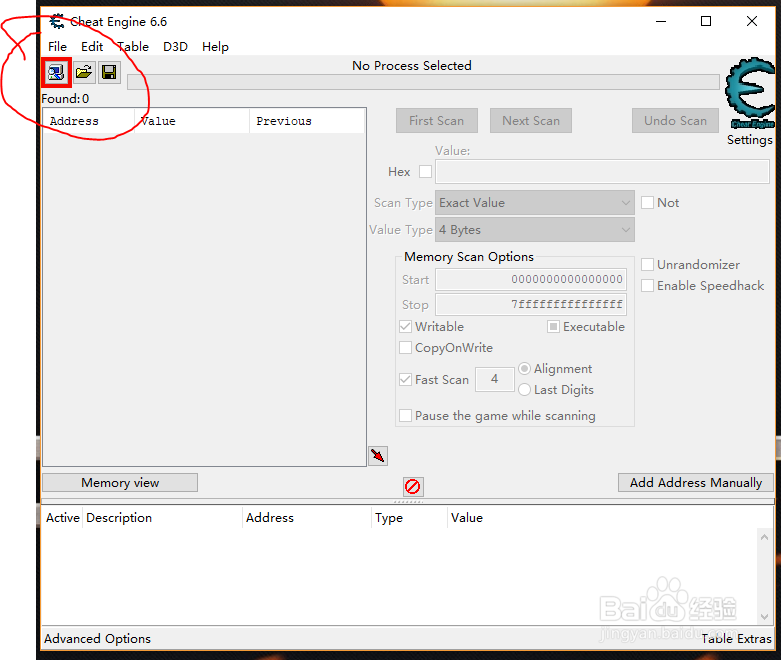
Task: Open the Table menu
Action: (x=133, y=47)
